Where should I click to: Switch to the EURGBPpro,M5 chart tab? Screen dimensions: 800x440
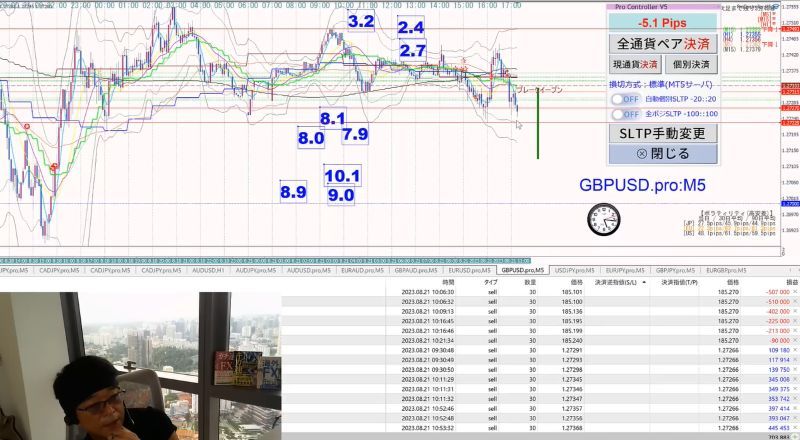[x=726, y=271]
